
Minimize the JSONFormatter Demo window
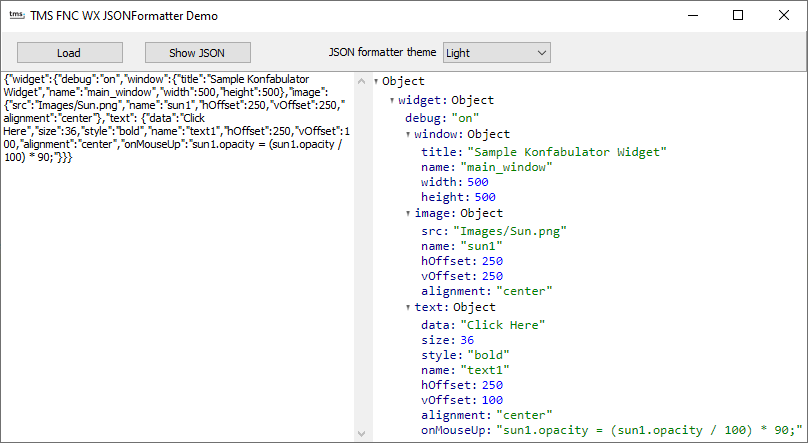tap(693, 15)
